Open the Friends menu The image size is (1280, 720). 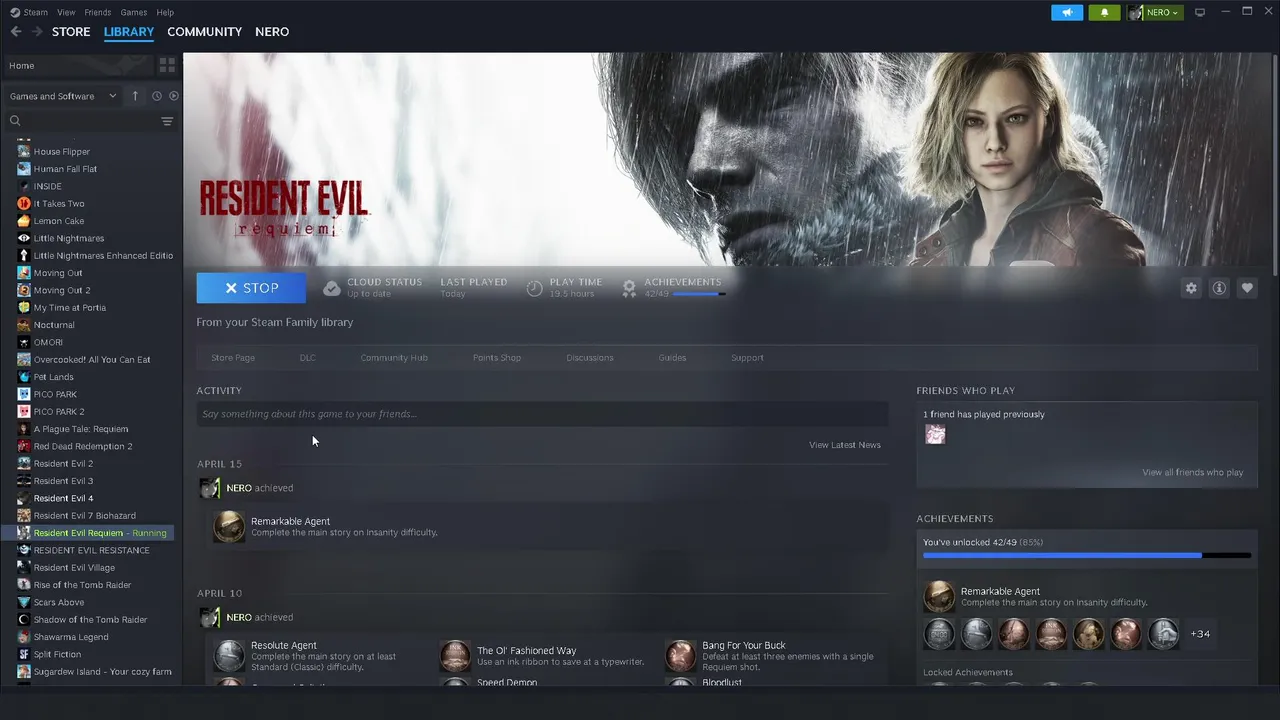tap(98, 12)
